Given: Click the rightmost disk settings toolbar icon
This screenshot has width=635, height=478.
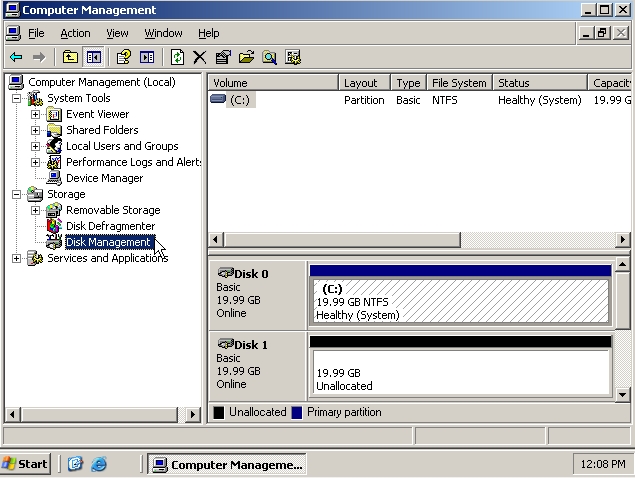Looking at the screenshot, I should 293,57.
